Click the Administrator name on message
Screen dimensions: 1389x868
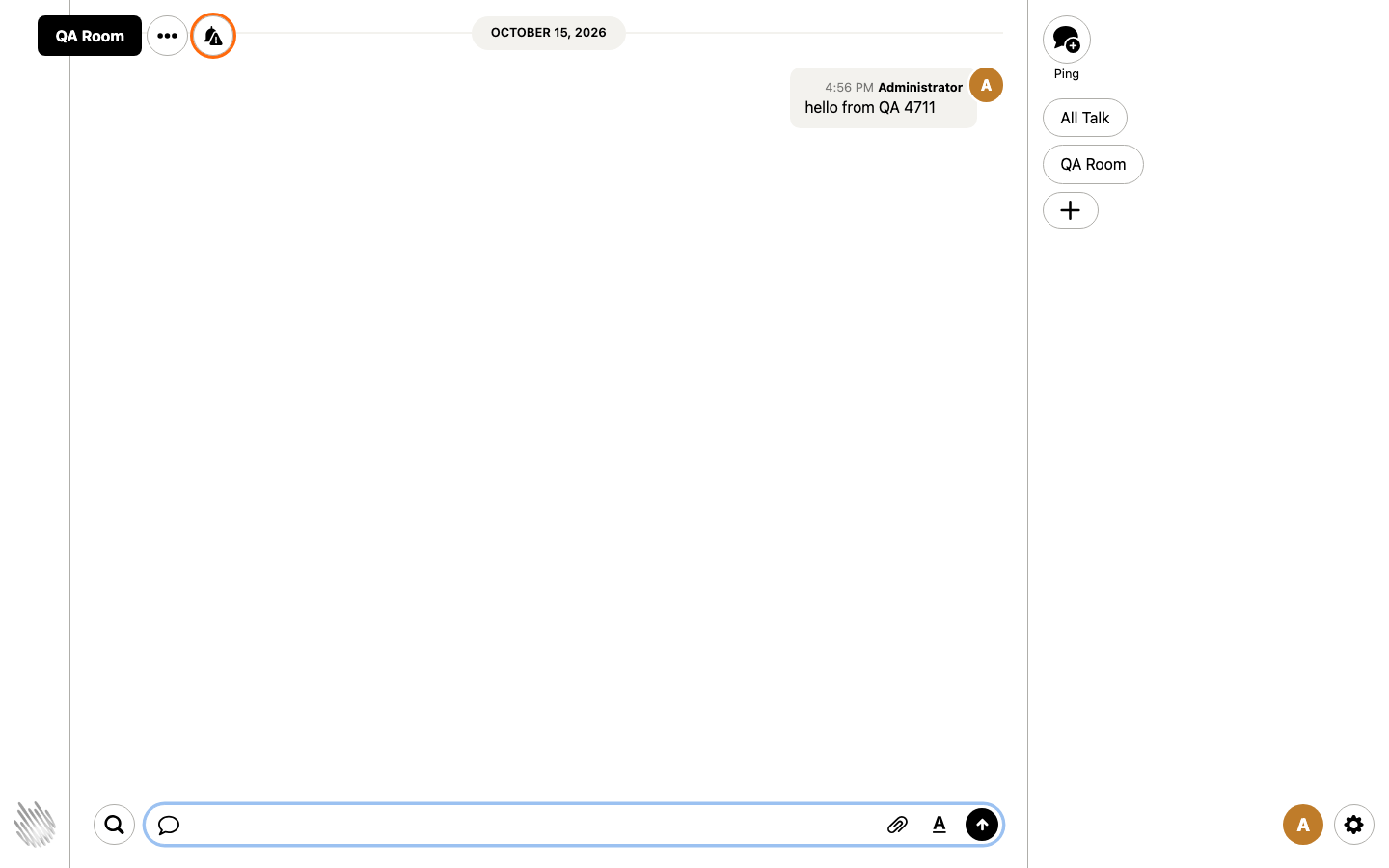[920, 87]
